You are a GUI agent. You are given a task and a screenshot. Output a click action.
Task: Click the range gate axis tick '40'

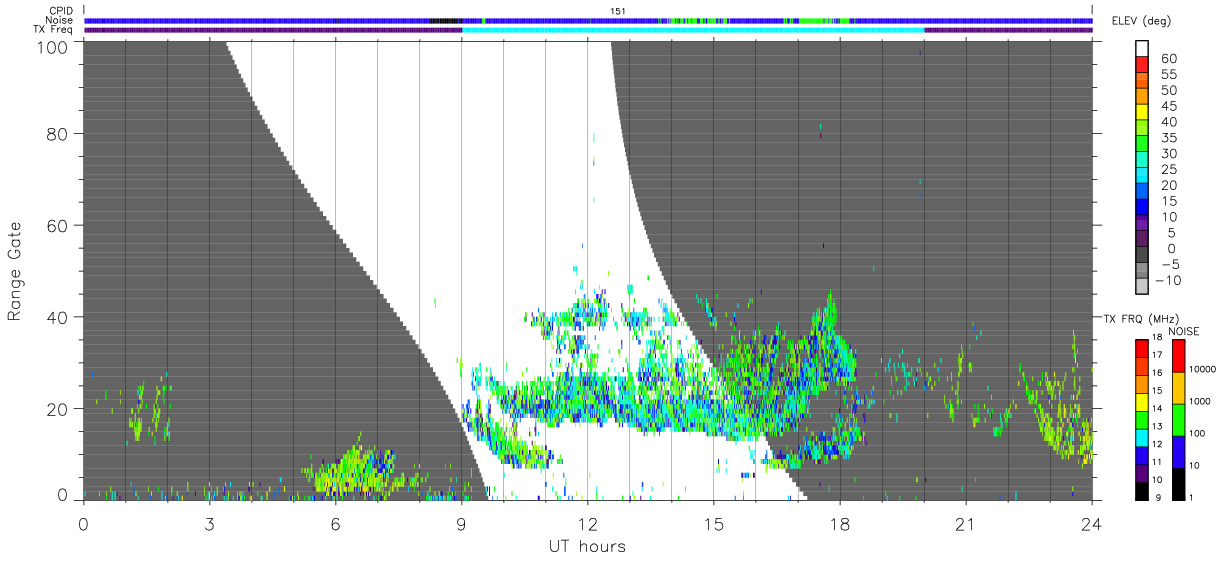point(57,317)
